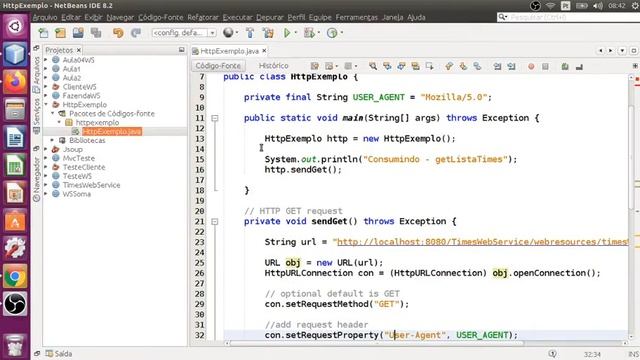Minimize the Projetos panel window

pyautogui.click(x=182, y=49)
